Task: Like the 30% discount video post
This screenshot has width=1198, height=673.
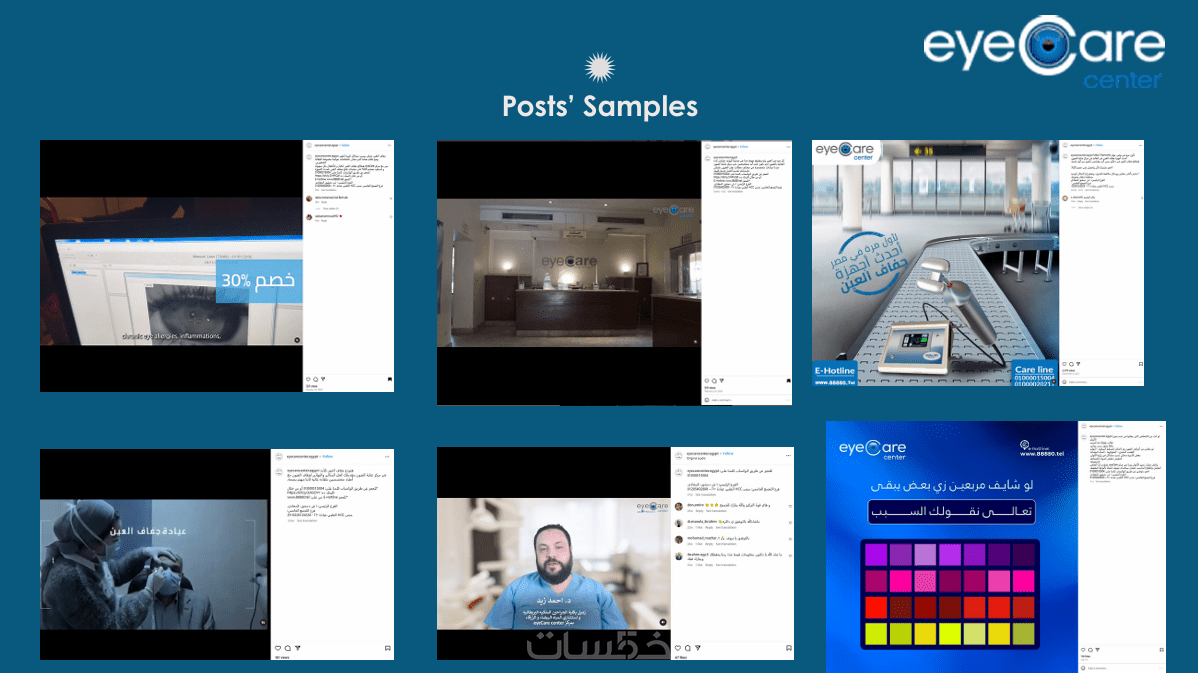Action: point(309,379)
